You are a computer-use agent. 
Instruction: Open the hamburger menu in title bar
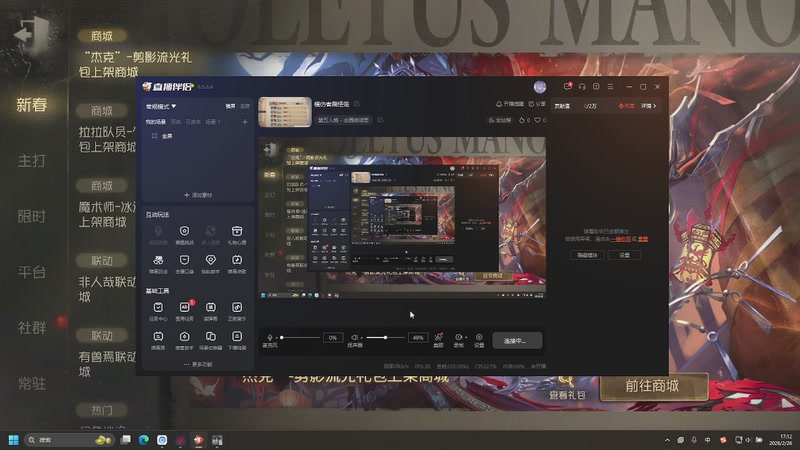[610, 87]
